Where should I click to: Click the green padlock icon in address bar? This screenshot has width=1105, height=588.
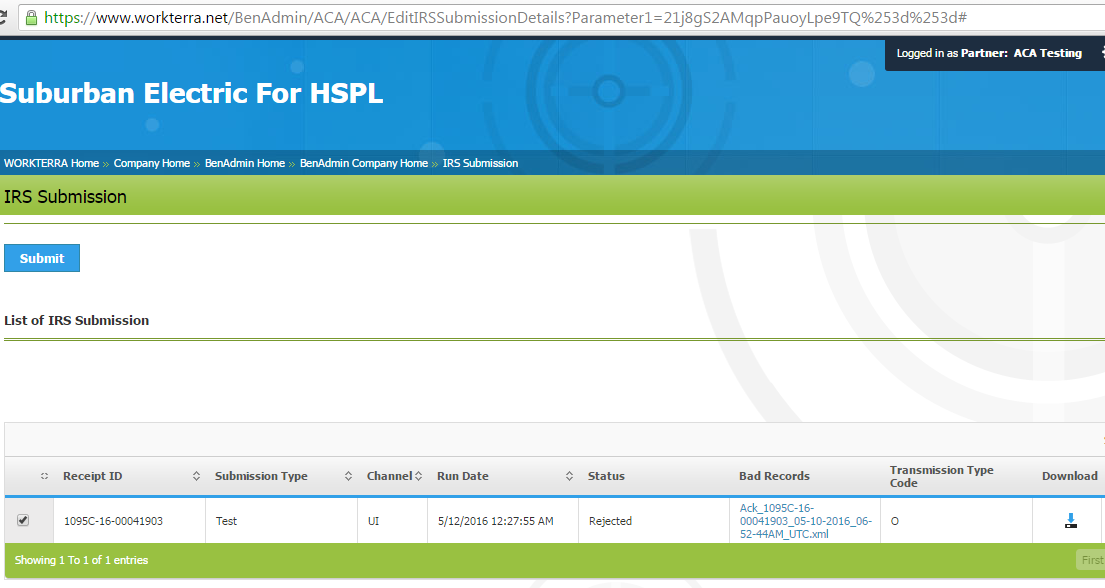click(x=31, y=18)
